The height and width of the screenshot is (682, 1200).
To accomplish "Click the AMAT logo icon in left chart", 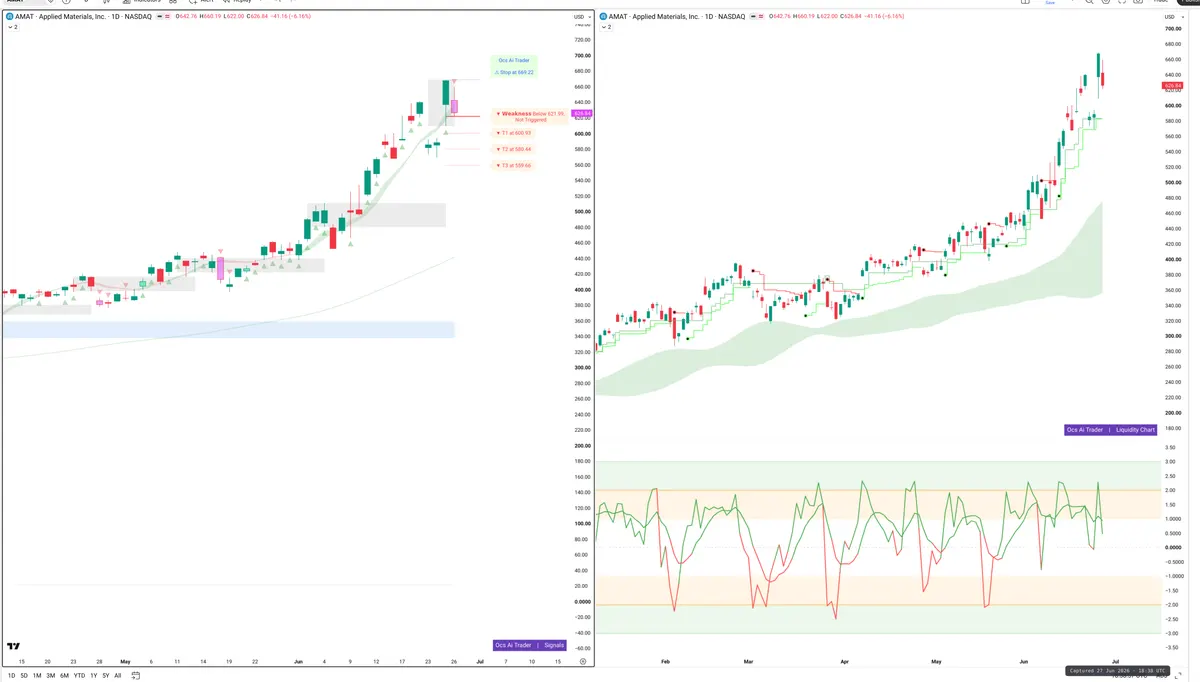I will 10,17.
